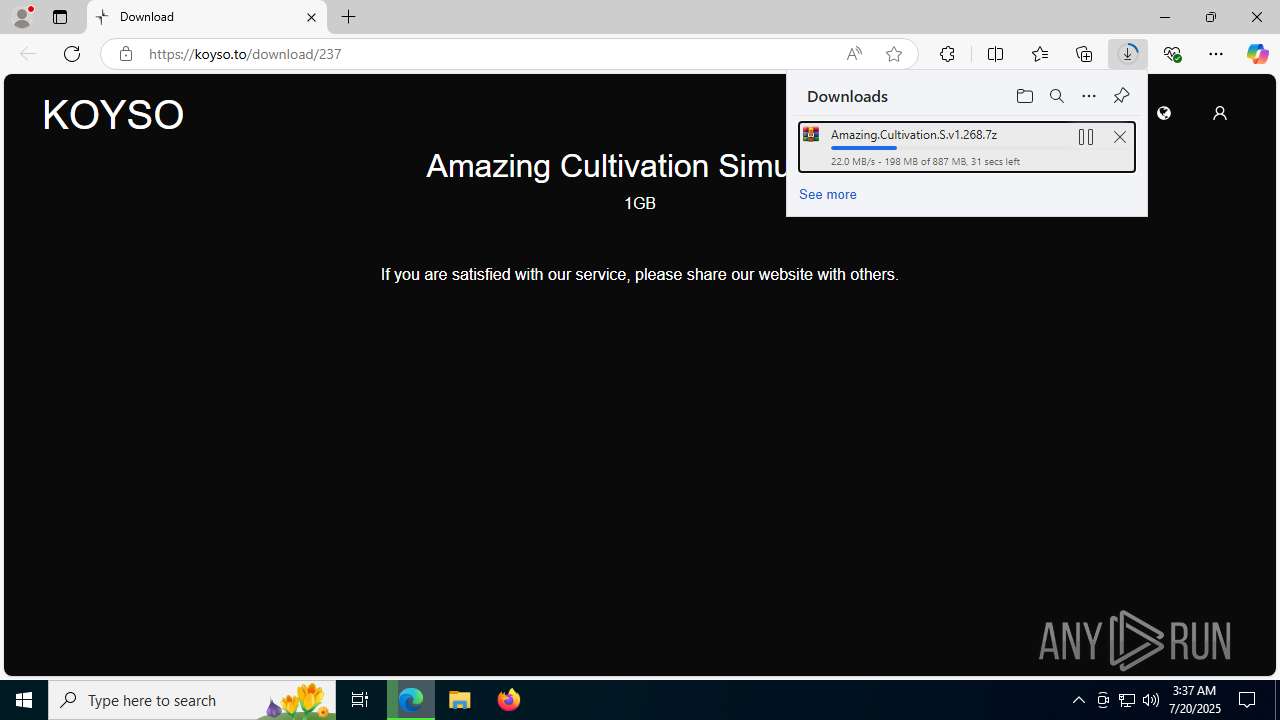1280x720 pixels.
Task: Open Microsoft Edge taskbar icon
Action: [411, 700]
